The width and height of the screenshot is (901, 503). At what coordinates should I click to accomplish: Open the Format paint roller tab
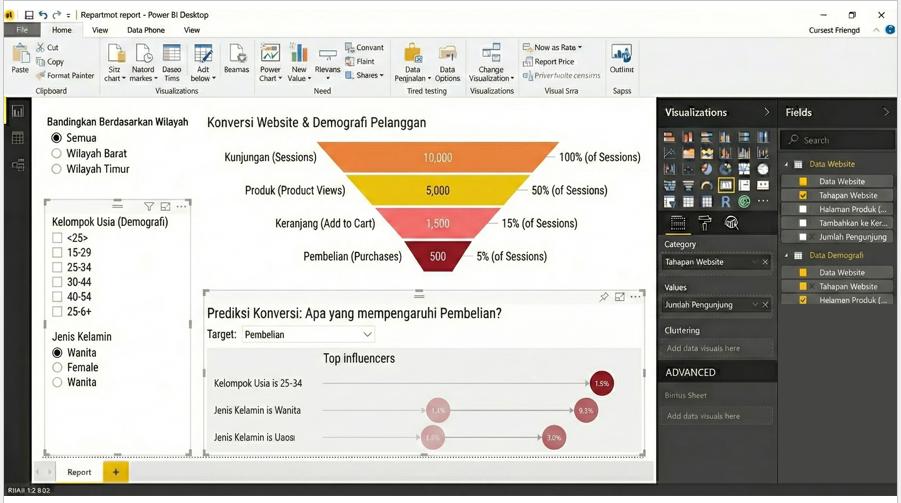click(704, 224)
